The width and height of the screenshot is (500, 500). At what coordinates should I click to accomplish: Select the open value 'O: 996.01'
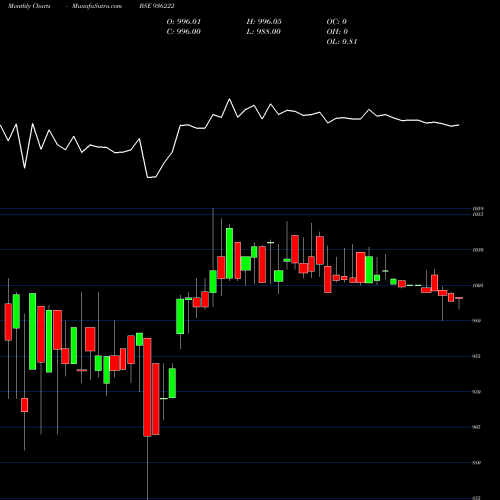(184, 22)
